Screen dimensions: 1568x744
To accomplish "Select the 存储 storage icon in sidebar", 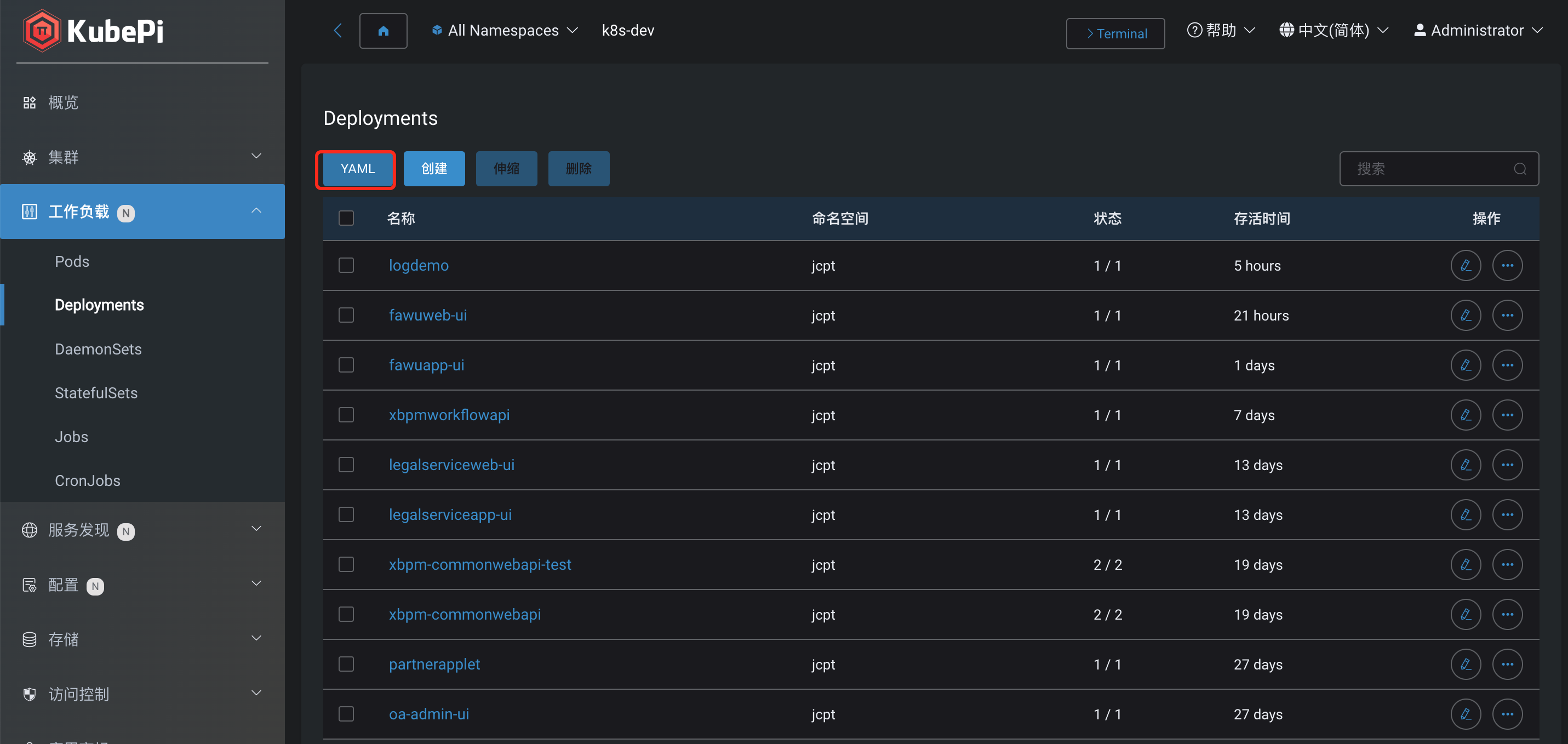I will pyautogui.click(x=28, y=639).
